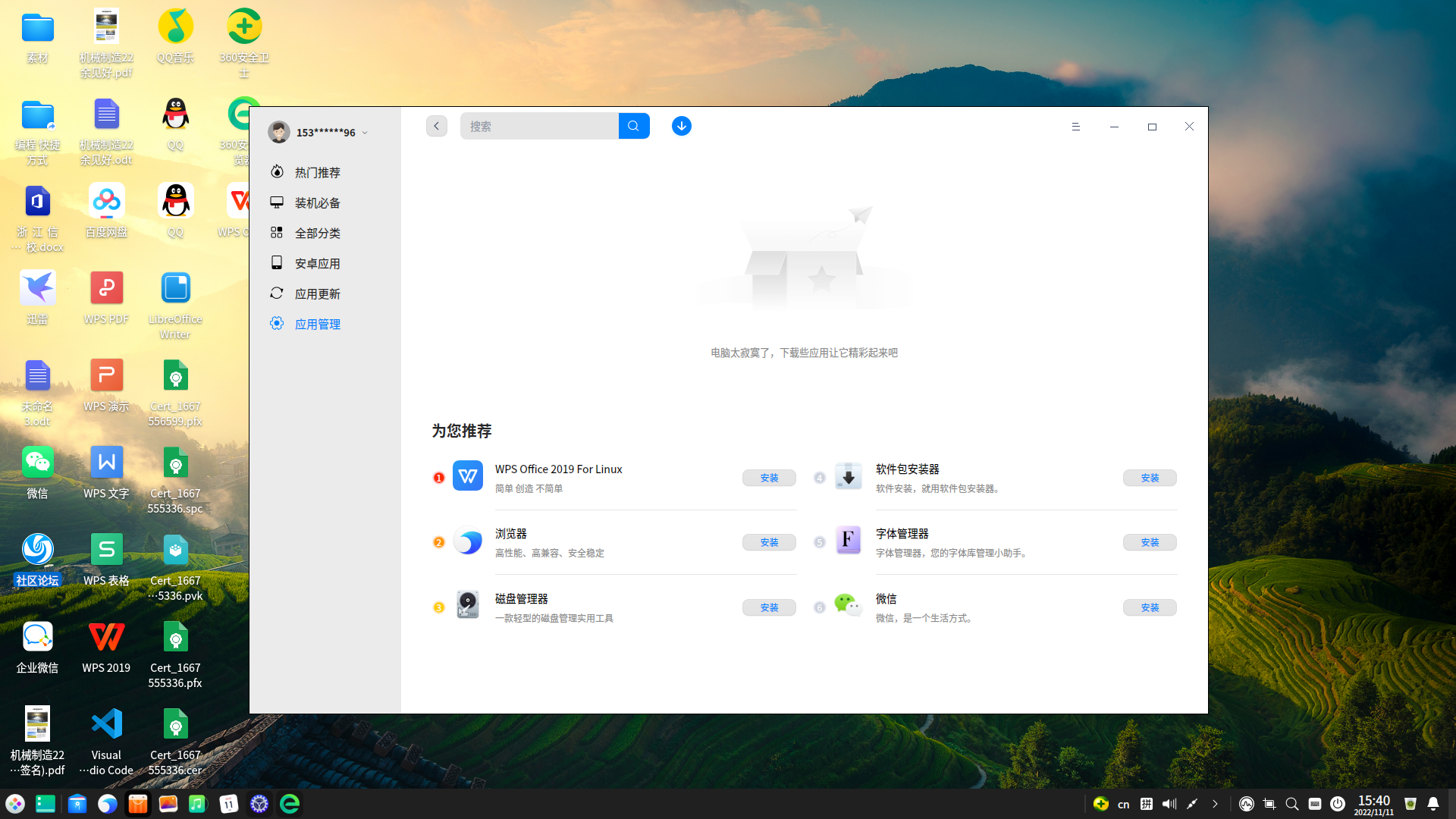The image size is (1456, 819).
Task: Expand hidden tray icons with the arrow
Action: 1216,804
